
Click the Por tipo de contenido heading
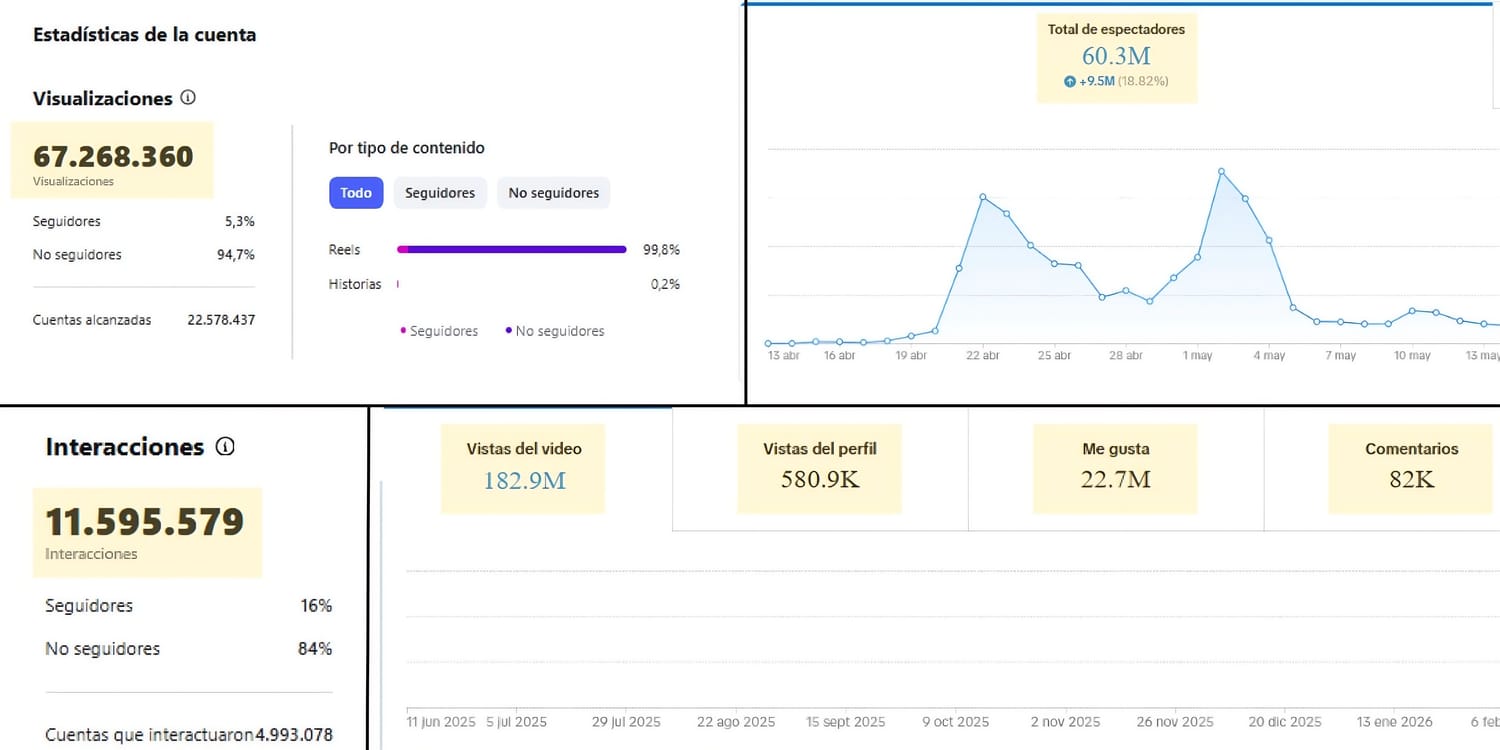pyautogui.click(x=407, y=148)
